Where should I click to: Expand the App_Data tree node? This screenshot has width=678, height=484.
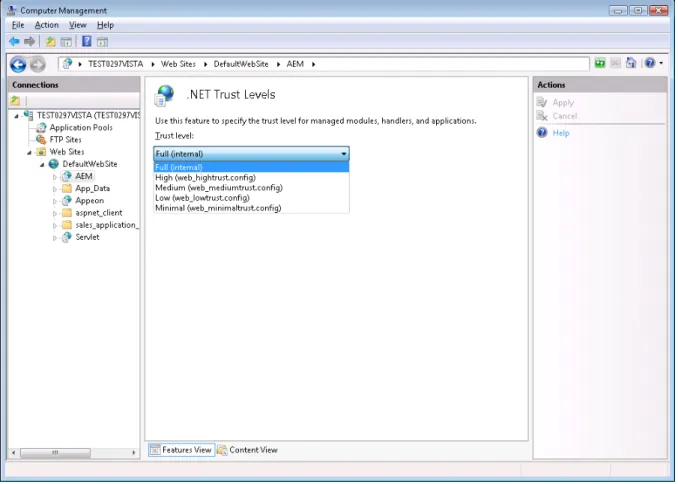[x=54, y=189]
